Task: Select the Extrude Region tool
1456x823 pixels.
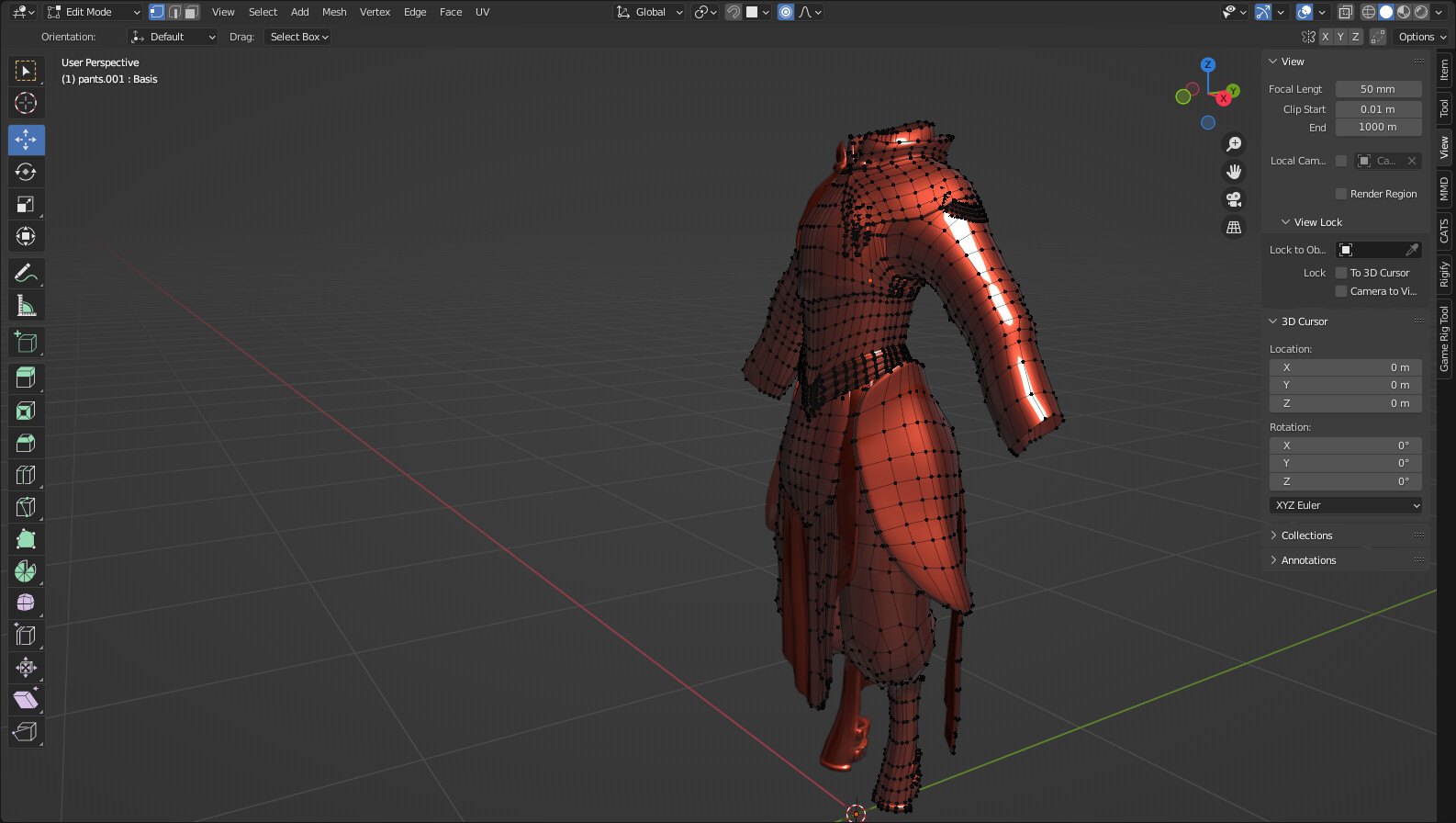Action: point(26,378)
